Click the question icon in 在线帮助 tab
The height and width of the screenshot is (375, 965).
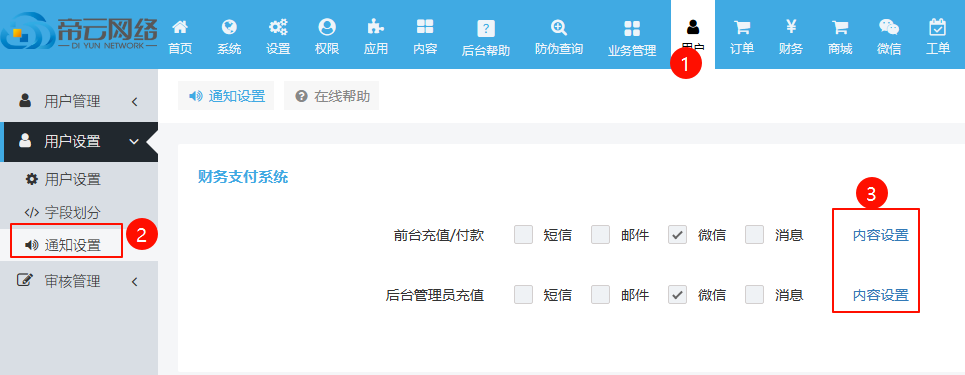[301, 96]
